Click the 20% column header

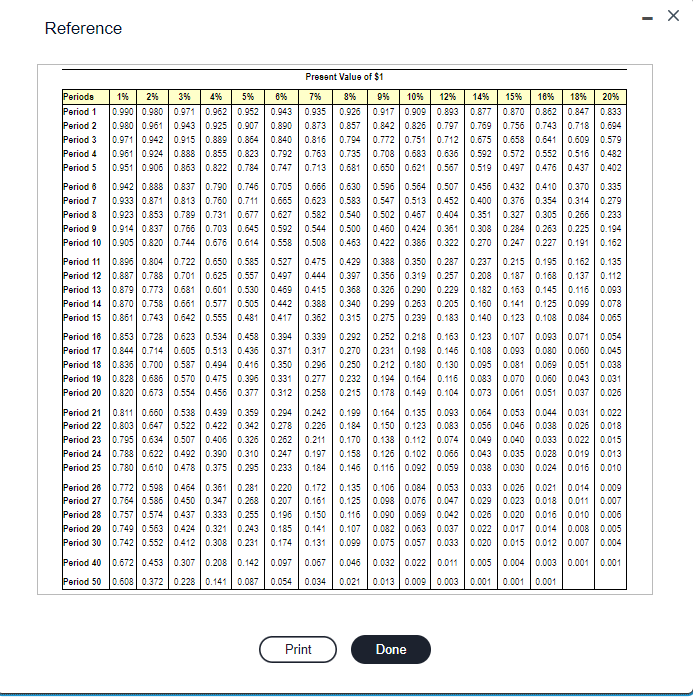click(610, 96)
